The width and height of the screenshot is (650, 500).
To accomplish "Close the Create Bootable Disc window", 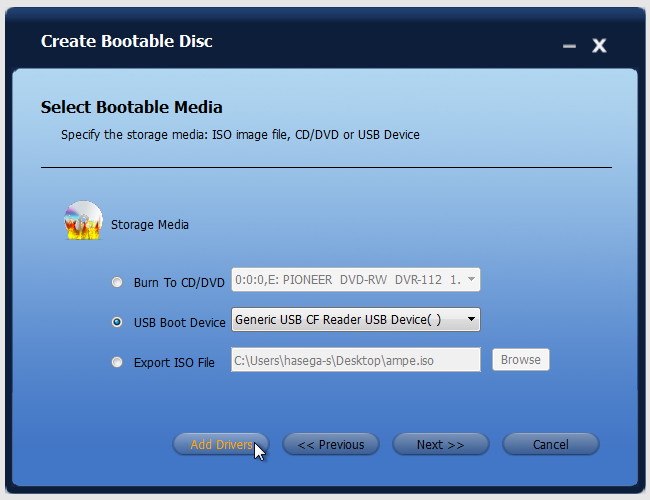I will click(599, 45).
